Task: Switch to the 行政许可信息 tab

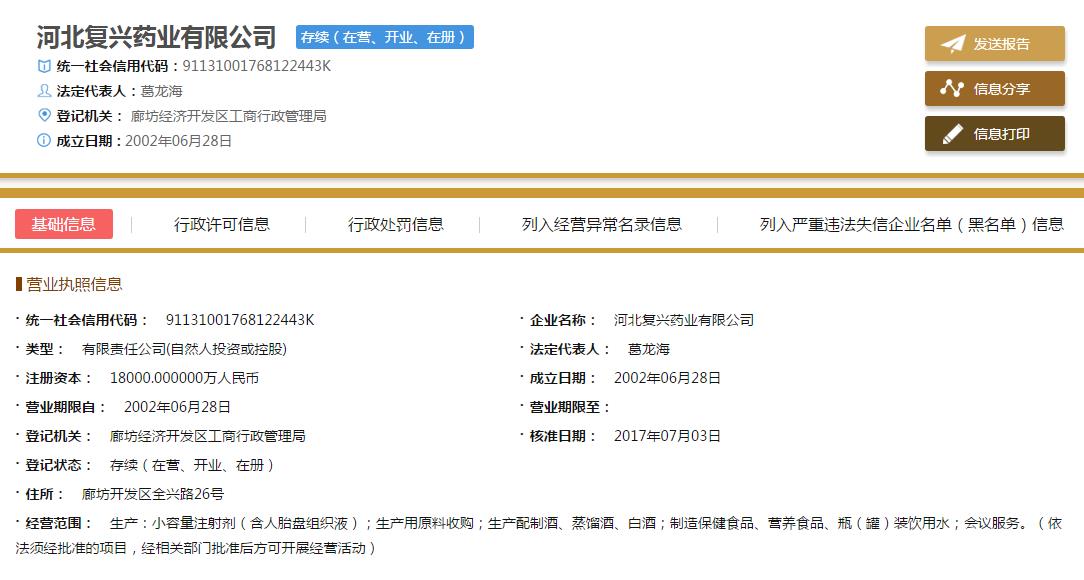Action: click(x=222, y=224)
